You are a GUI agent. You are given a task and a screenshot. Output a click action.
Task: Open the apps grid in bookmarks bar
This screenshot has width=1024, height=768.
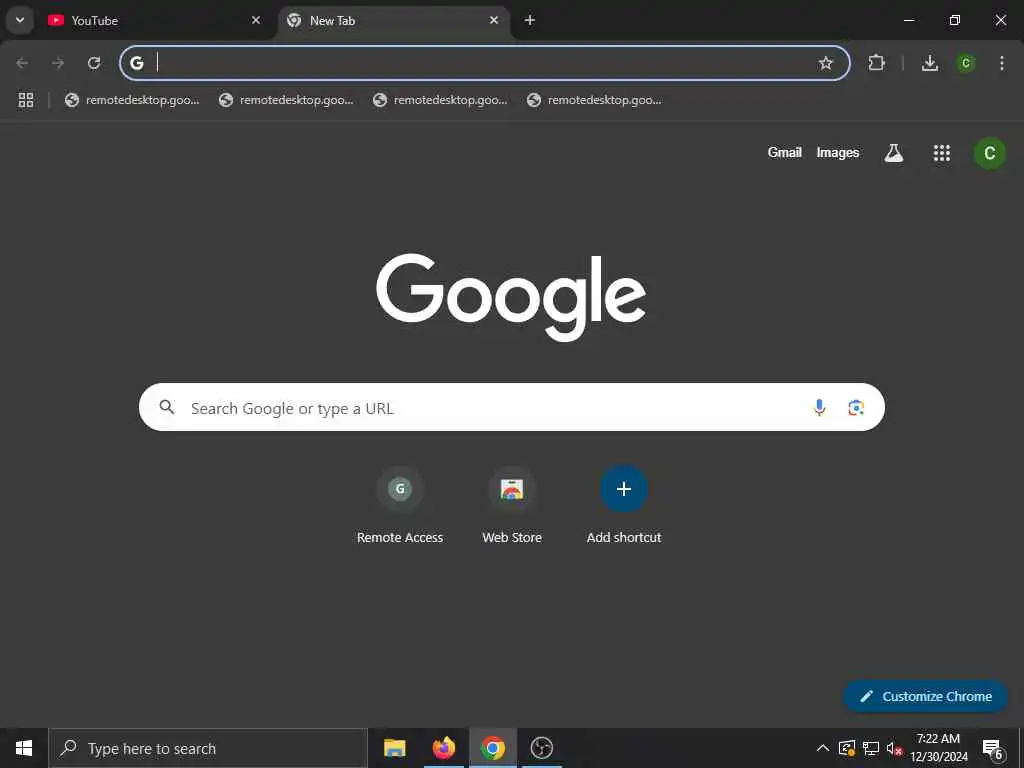(x=26, y=100)
